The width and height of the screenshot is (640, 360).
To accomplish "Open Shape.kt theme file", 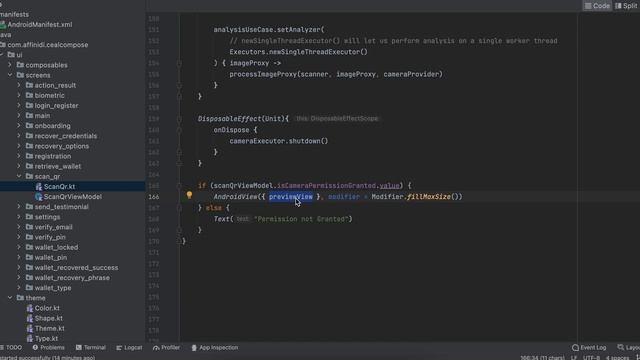I will point(49,318).
